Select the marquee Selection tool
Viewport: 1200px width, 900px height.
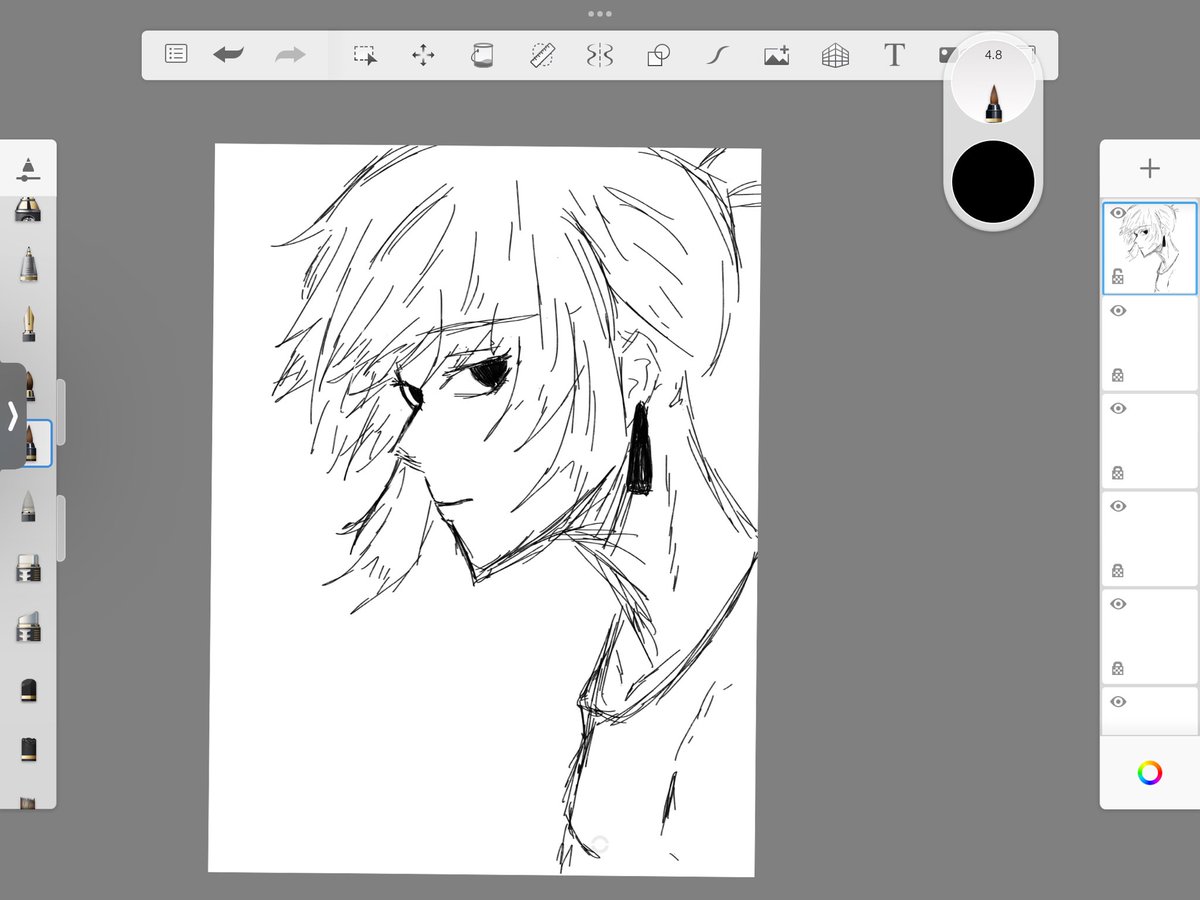[365, 56]
